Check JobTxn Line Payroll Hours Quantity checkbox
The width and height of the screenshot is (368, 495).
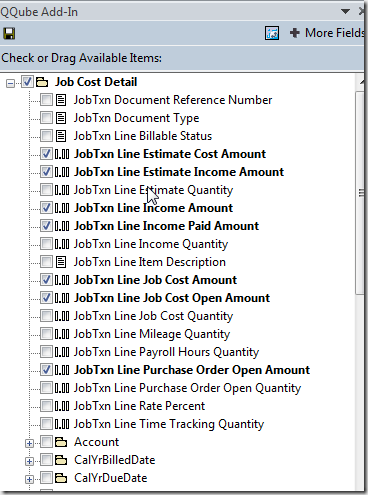coord(46,351)
